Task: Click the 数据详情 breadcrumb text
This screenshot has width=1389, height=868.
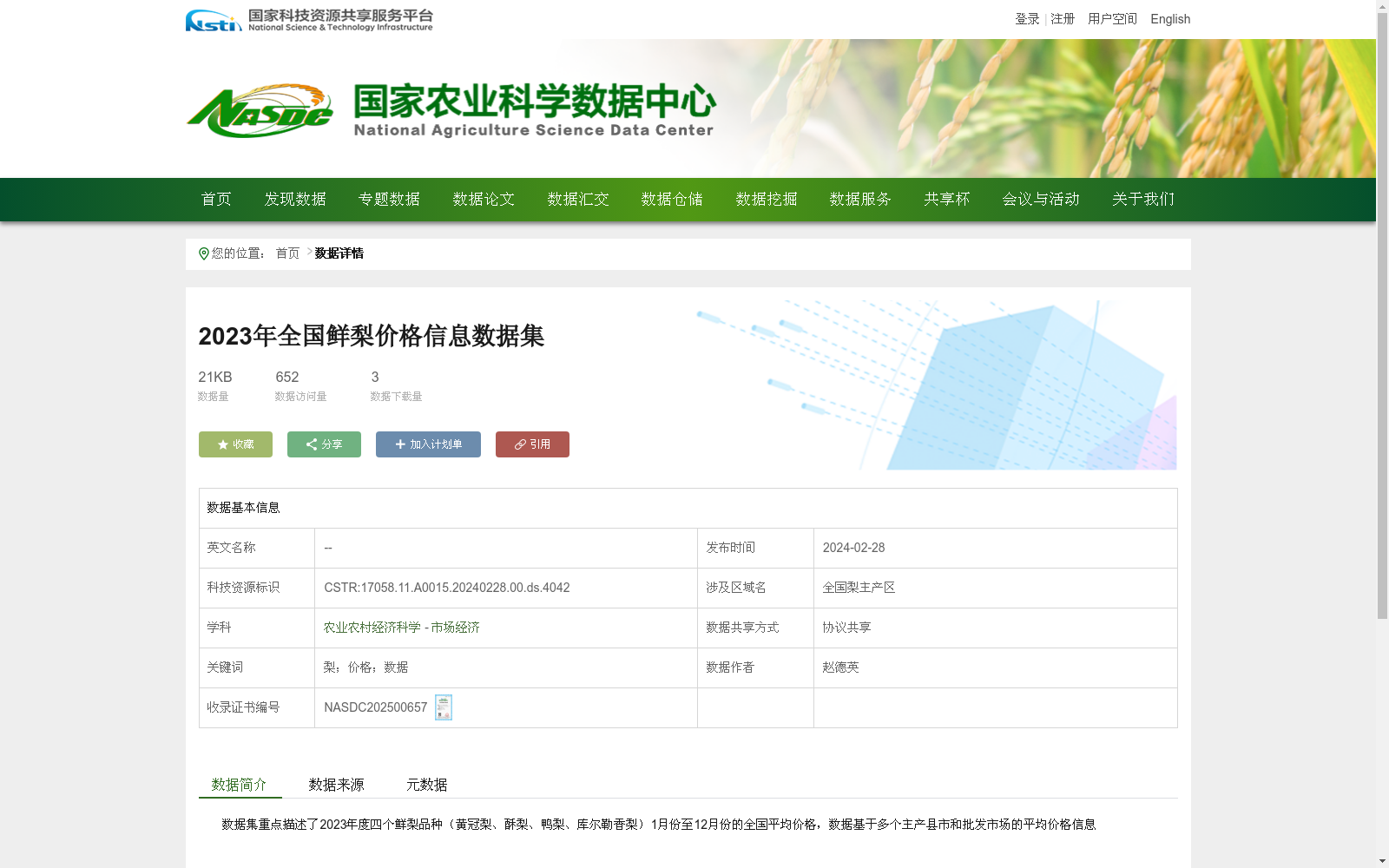Action: pos(339,253)
